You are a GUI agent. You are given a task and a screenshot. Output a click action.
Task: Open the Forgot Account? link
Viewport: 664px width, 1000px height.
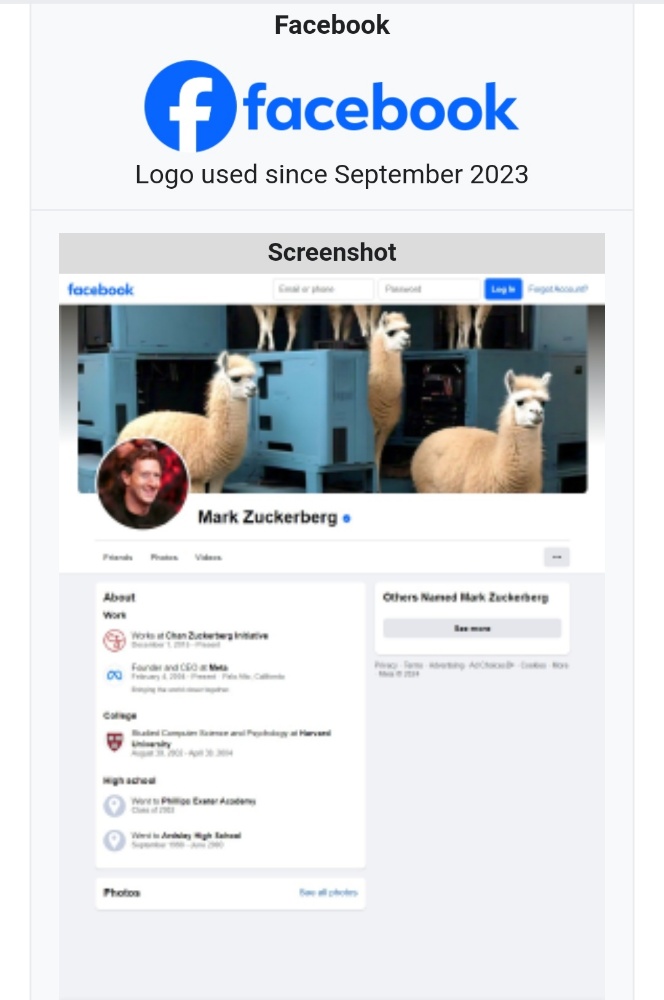pos(557,289)
